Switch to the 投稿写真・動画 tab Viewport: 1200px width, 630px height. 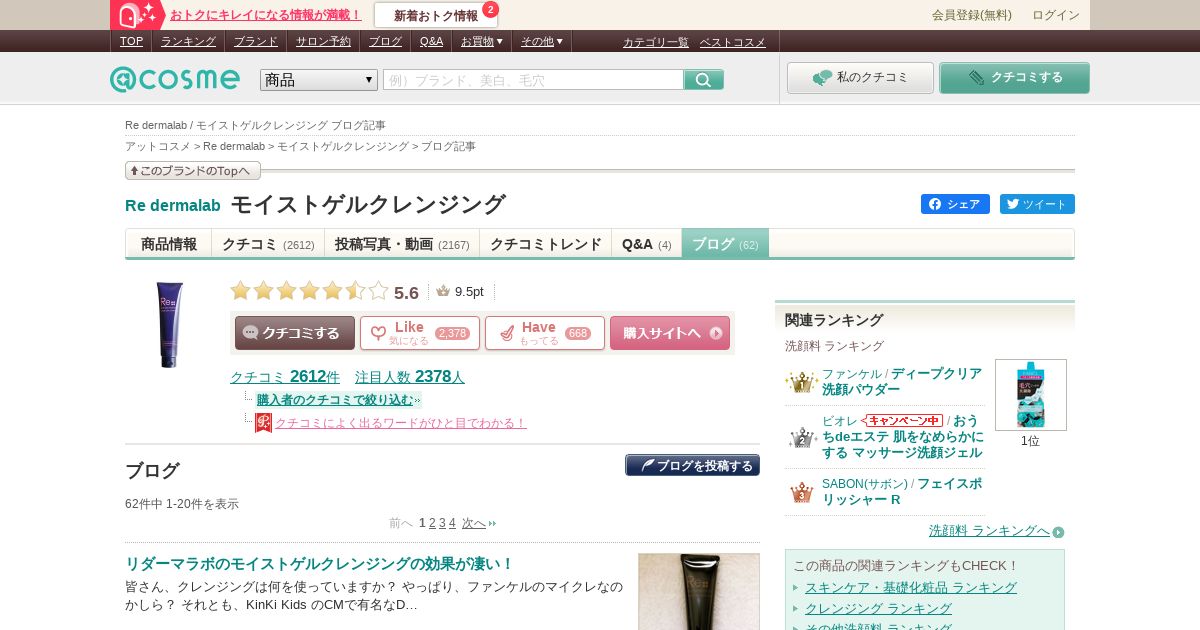pos(402,244)
